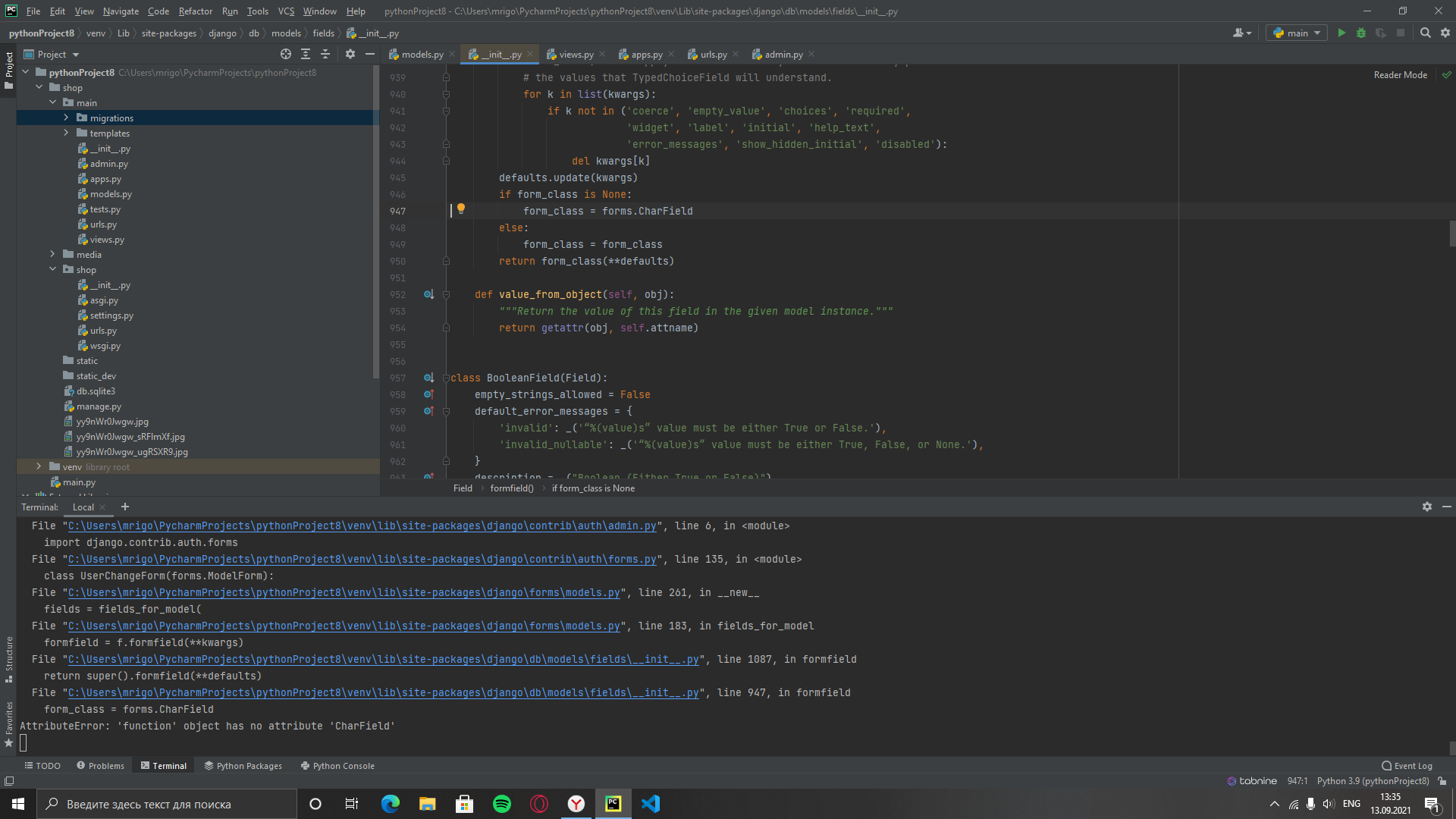Open Spotify from the Windows taskbar

(x=502, y=804)
